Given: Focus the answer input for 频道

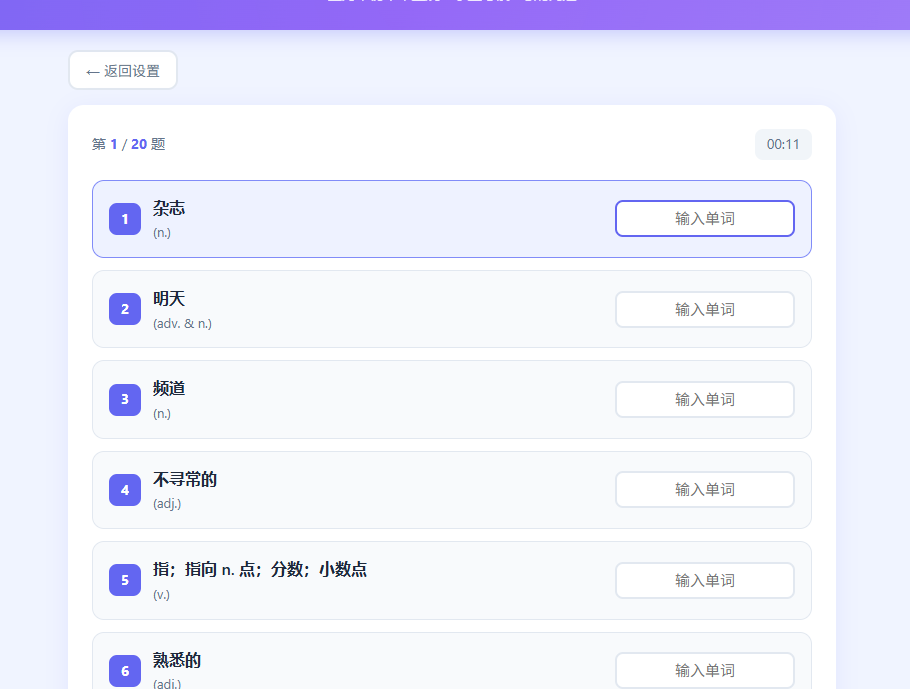Looking at the screenshot, I should [704, 399].
